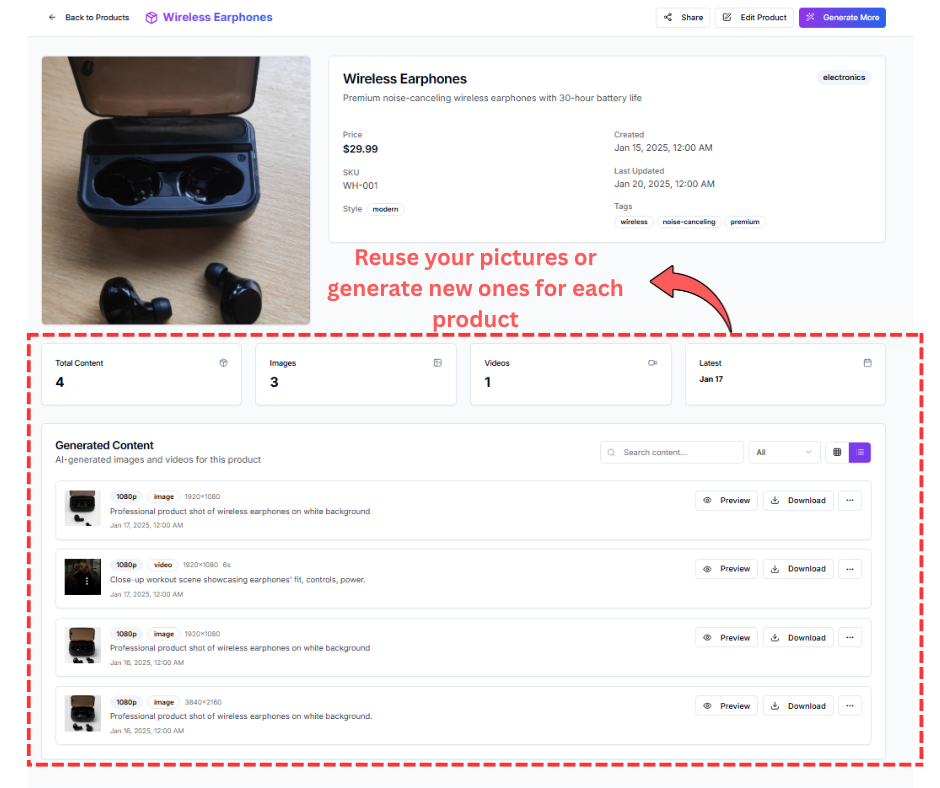Preview the workout scene video
This screenshot has width=940, height=788.
coord(726,569)
